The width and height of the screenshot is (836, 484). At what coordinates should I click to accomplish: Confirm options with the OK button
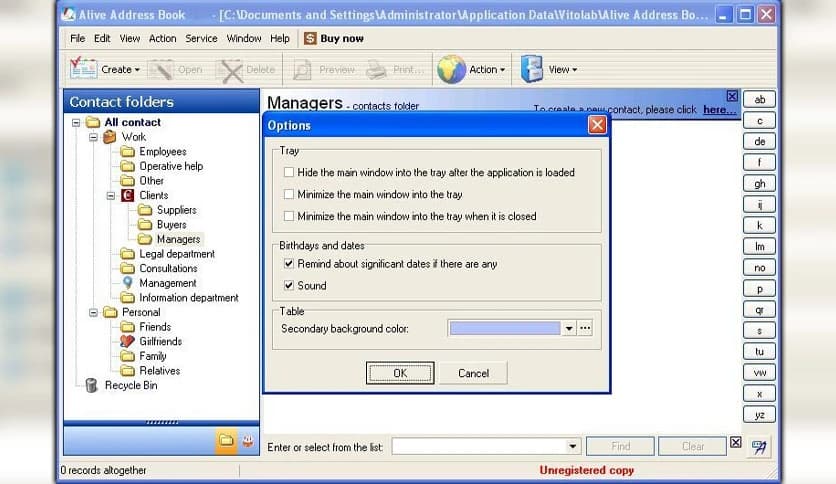[x=400, y=373]
